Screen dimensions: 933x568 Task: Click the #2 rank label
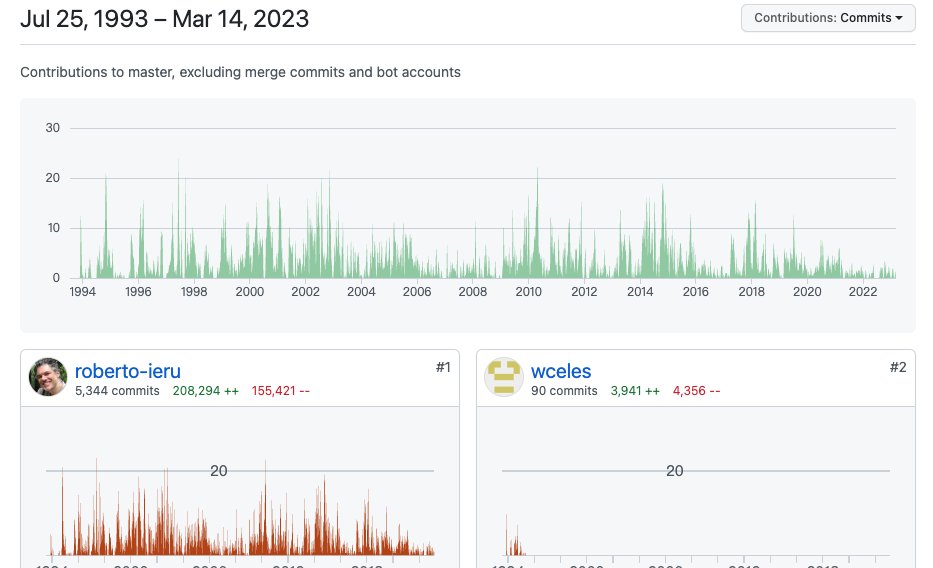click(898, 367)
